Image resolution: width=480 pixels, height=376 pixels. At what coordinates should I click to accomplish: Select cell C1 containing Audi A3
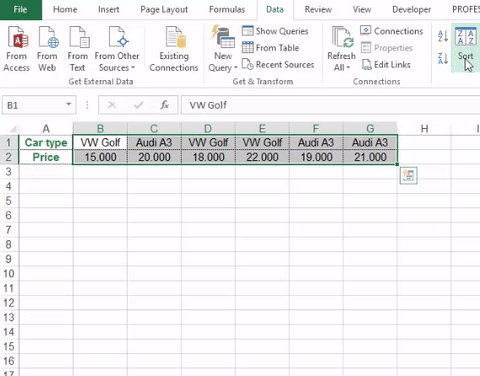coord(154,143)
